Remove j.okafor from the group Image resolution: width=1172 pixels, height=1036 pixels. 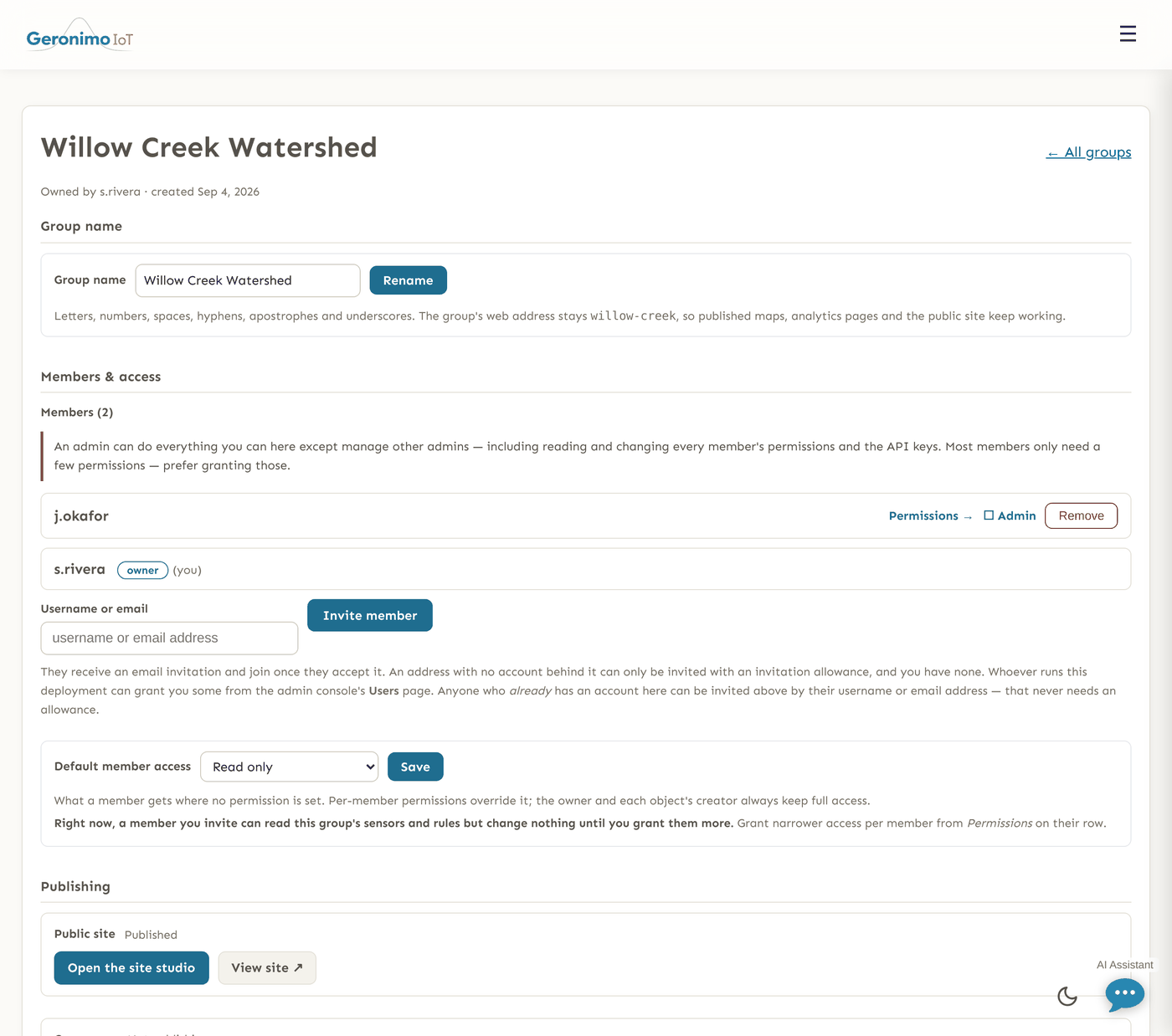[x=1081, y=515]
